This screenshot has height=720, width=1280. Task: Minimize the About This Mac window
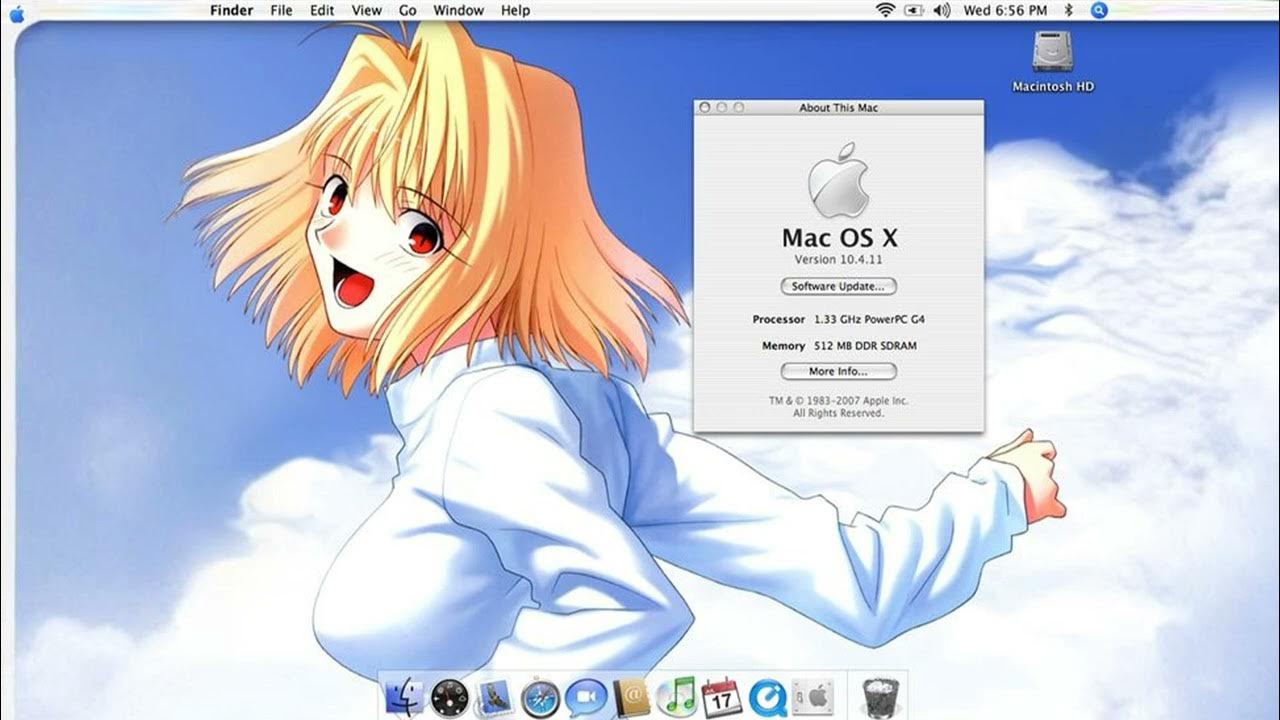point(722,107)
